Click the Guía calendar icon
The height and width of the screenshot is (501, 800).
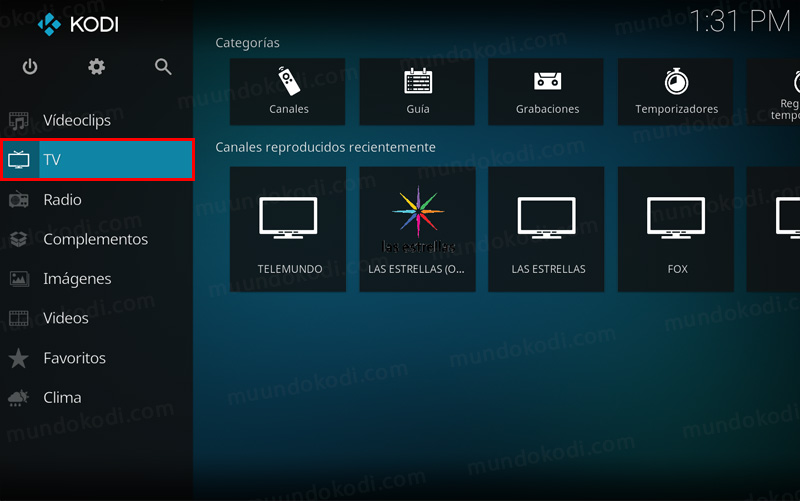coord(418,81)
